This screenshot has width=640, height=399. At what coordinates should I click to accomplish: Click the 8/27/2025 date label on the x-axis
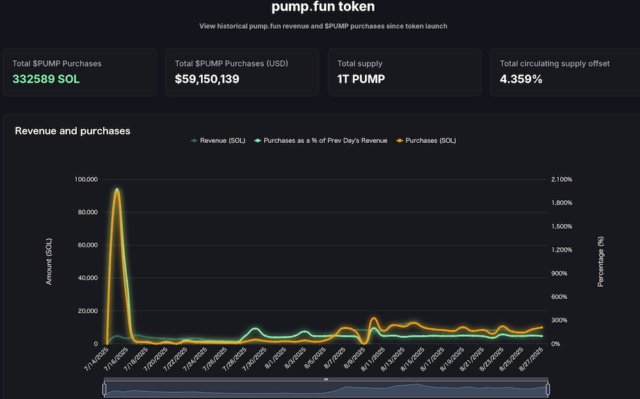[x=532, y=359]
